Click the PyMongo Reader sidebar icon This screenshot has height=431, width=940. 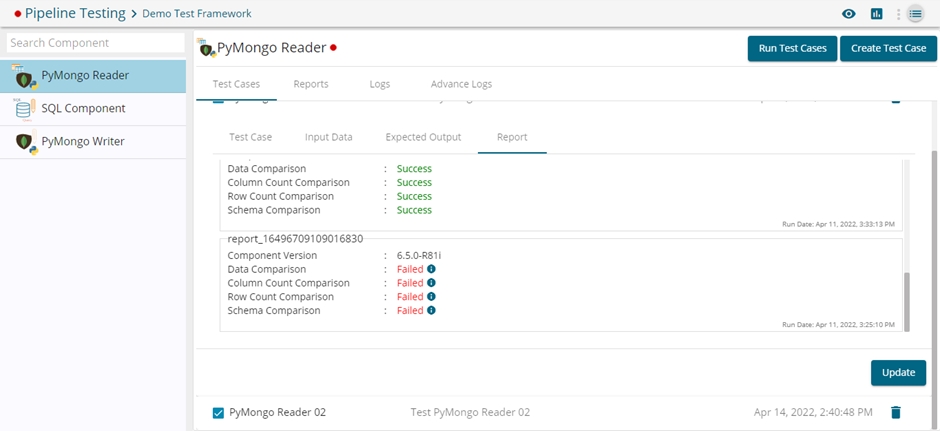tap(25, 76)
